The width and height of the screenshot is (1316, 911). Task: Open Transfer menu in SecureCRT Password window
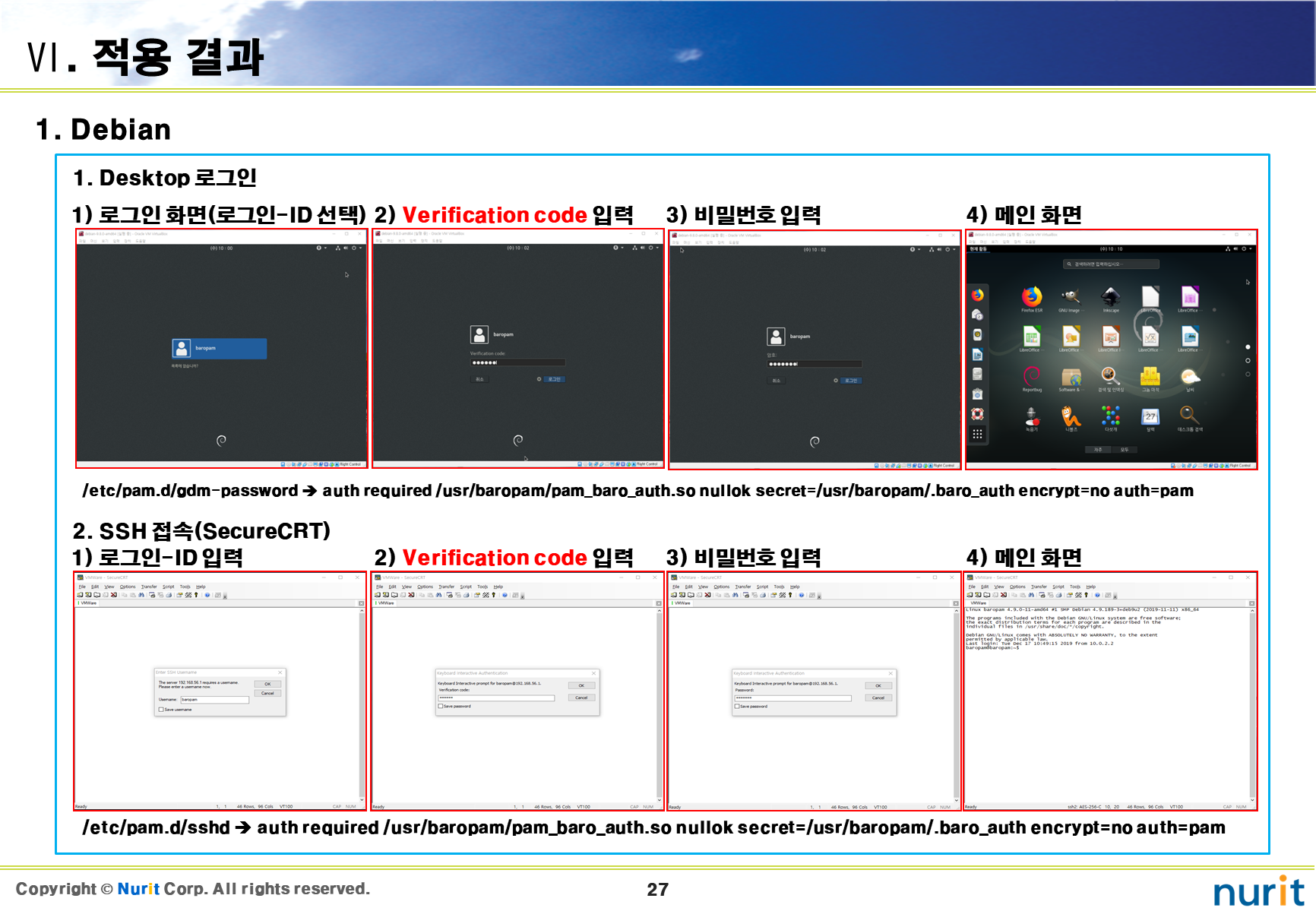742,587
